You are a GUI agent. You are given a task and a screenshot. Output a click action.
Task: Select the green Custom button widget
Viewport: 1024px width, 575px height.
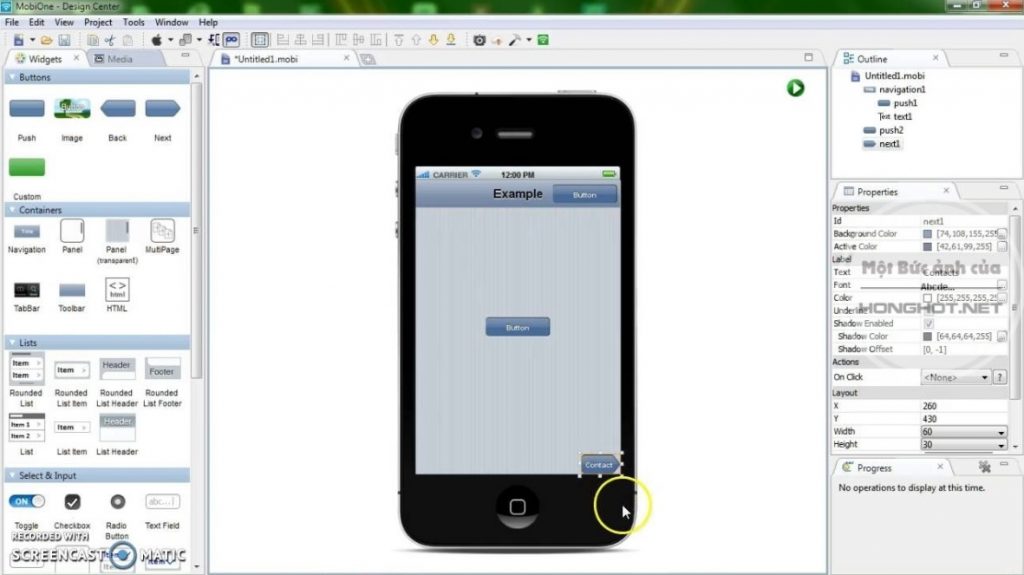(27, 167)
